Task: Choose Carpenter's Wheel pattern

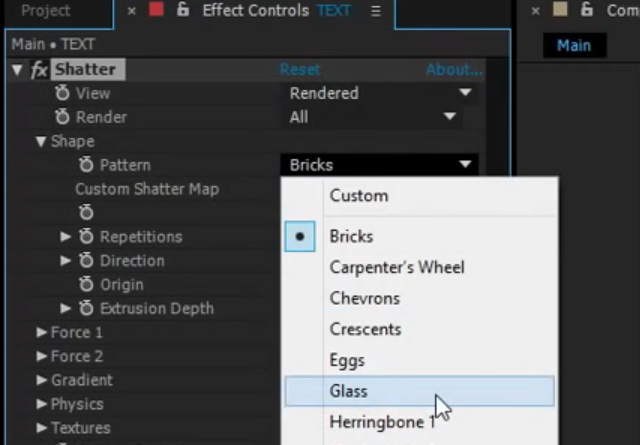Action: pos(420,267)
